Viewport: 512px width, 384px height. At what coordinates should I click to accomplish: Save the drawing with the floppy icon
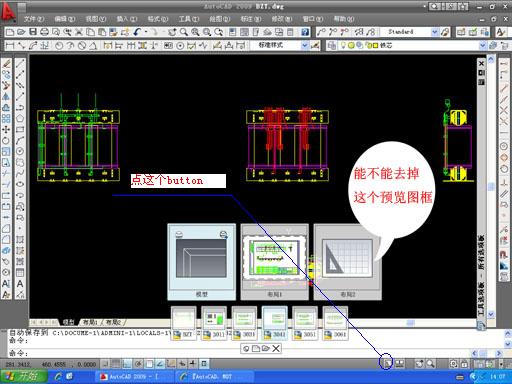(x=33, y=32)
